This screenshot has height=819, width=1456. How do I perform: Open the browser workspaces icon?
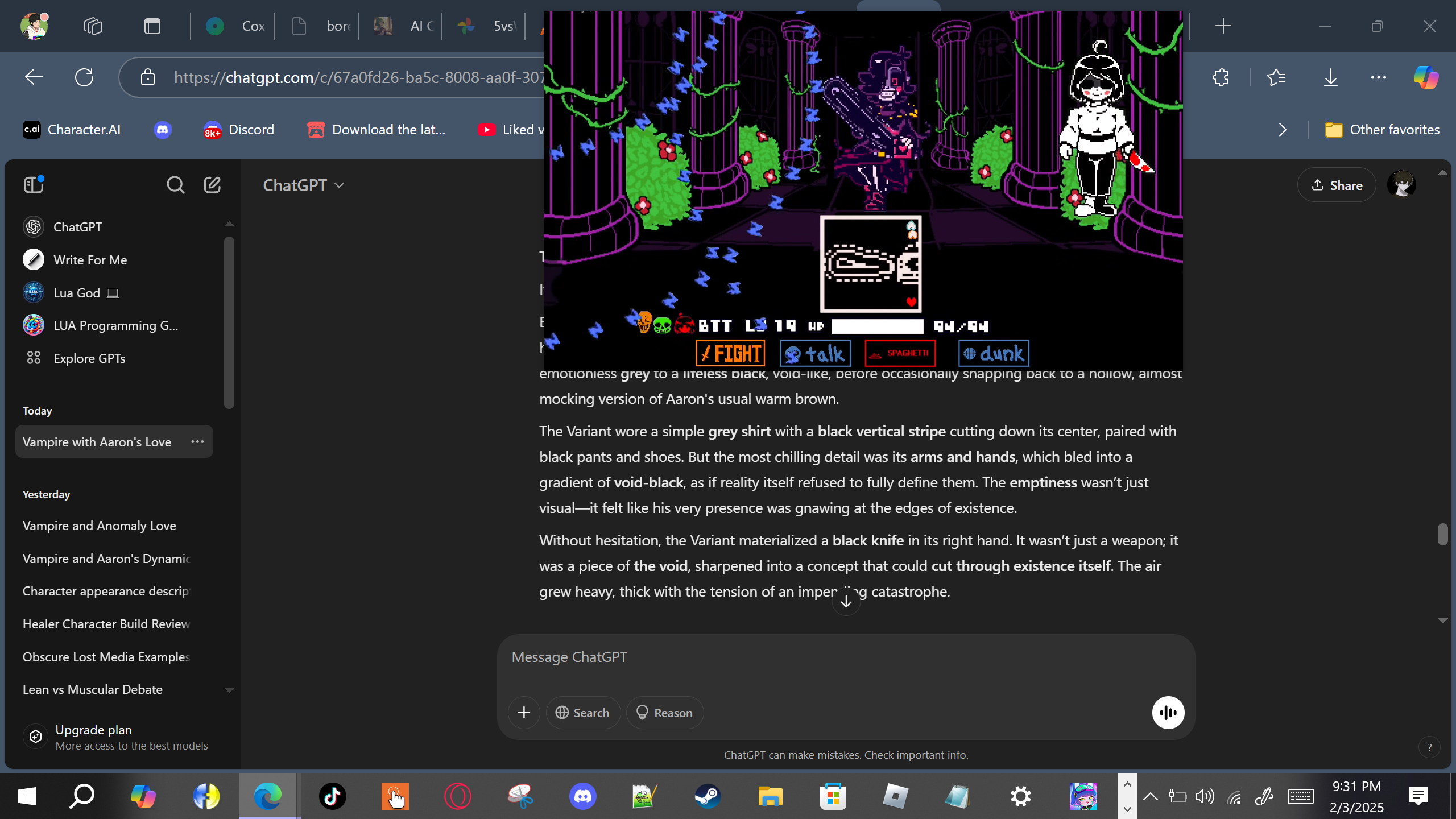point(93,26)
